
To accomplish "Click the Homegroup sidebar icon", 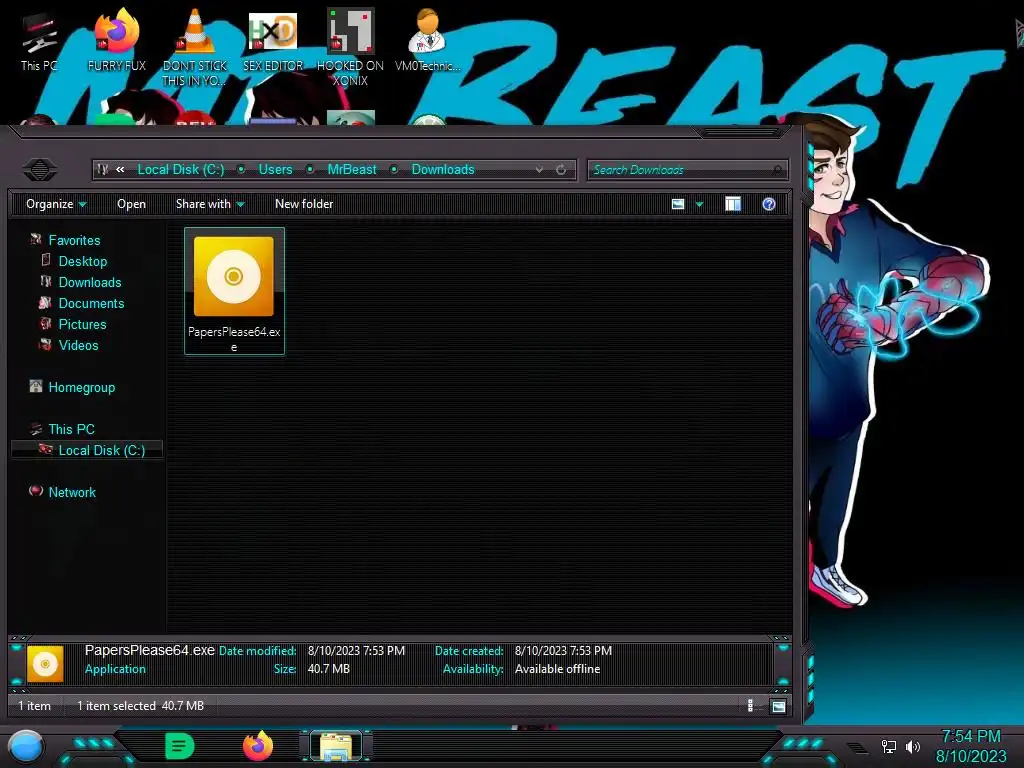I will 36,387.
